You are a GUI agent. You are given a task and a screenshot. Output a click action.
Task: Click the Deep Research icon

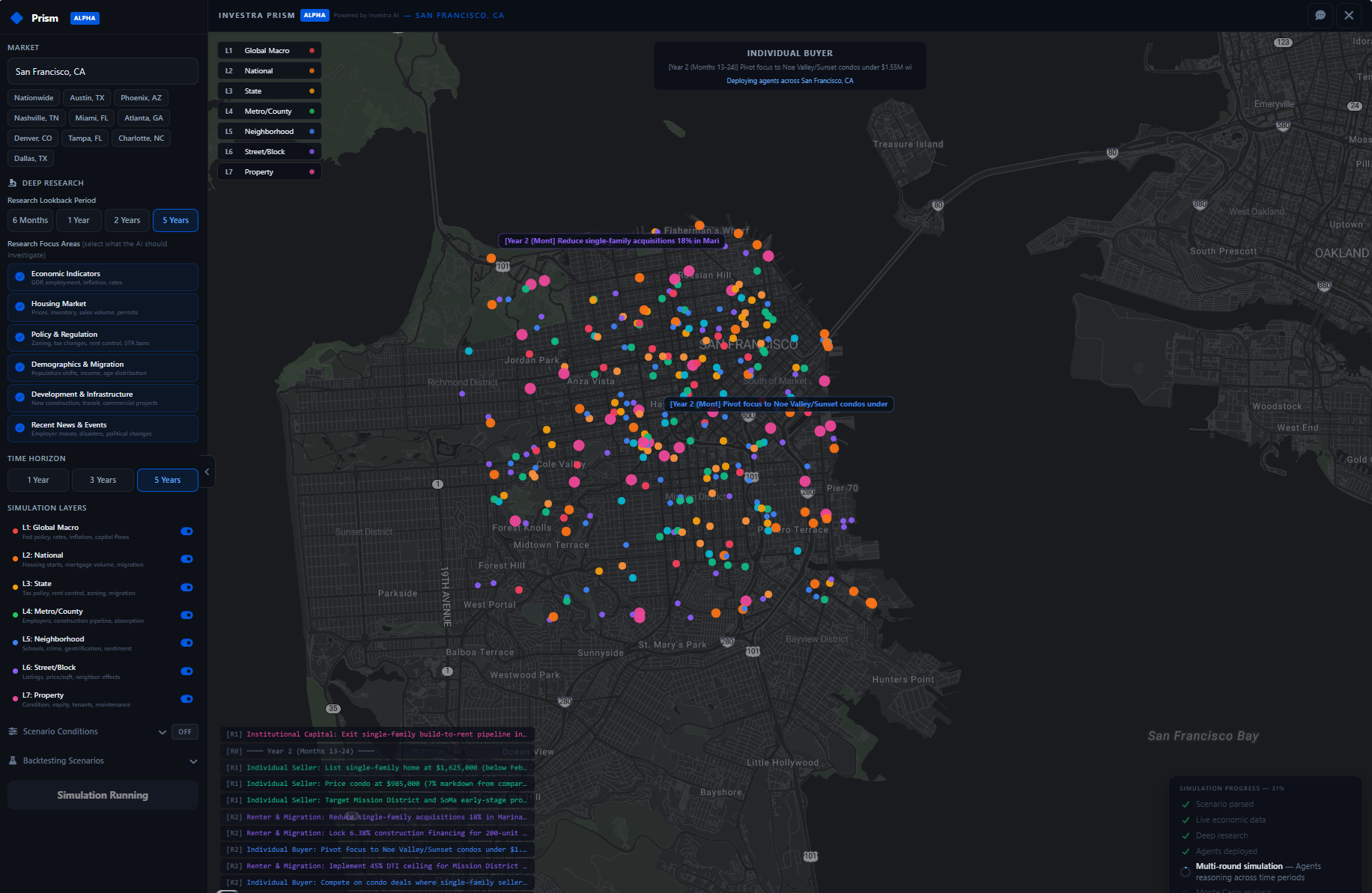click(x=11, y=182)
